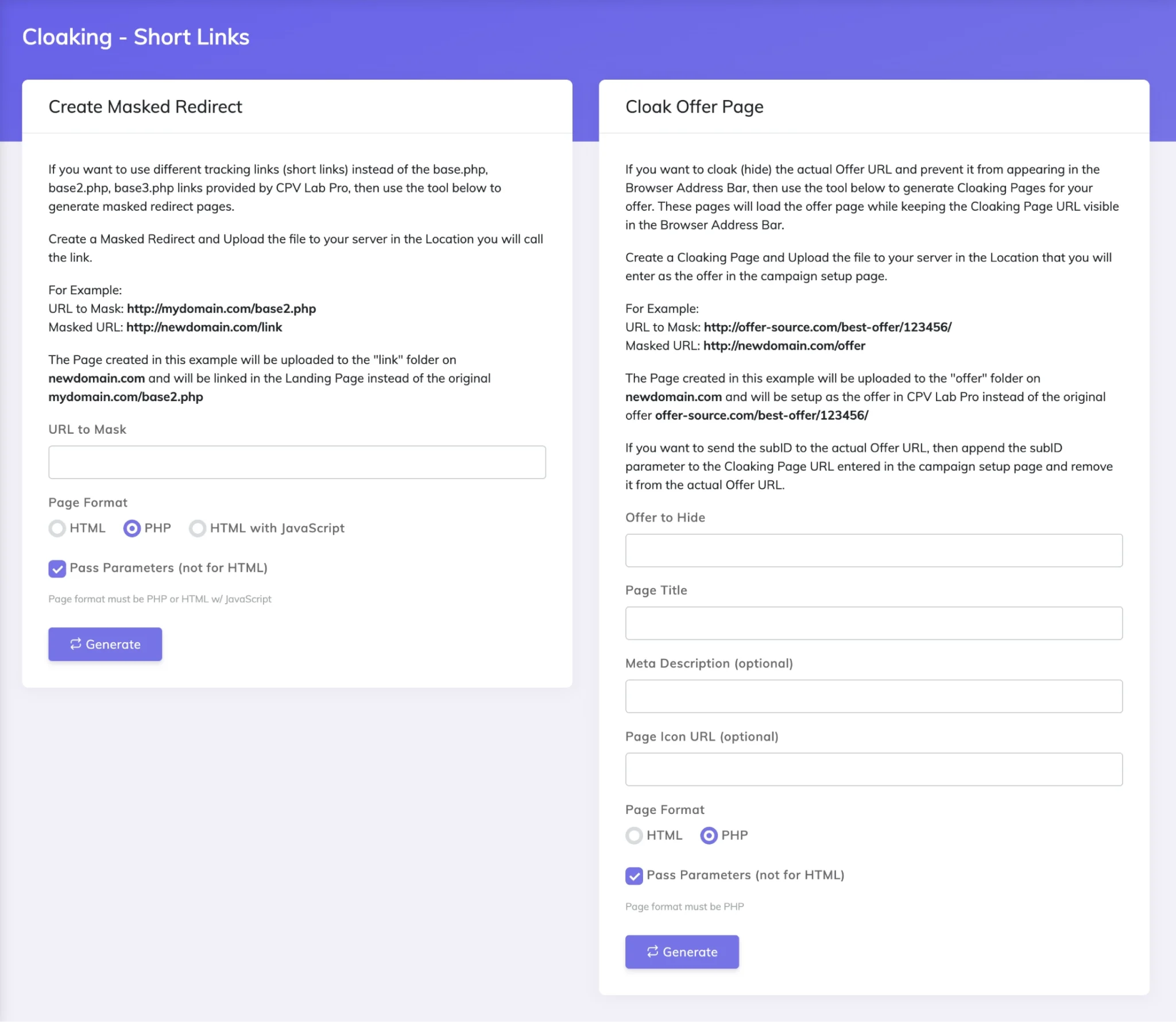Viewport: 1176px width, 1022px height.
Task: Select HTML with JavaScript page format
Action: [x=198, y=528]
